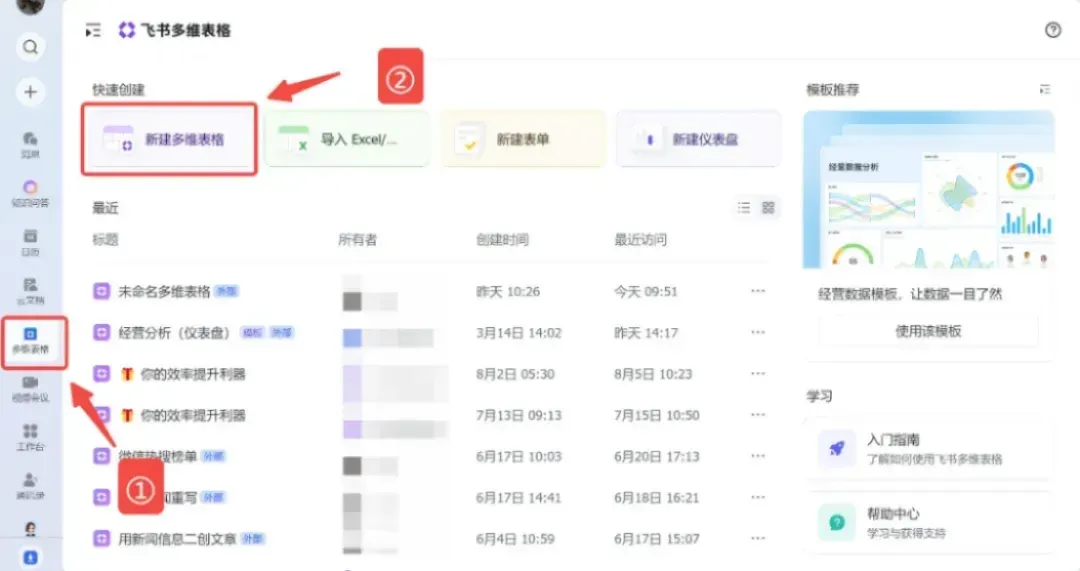
Task: Open 云文档 in the sidebar
Action: click(30, 292)
